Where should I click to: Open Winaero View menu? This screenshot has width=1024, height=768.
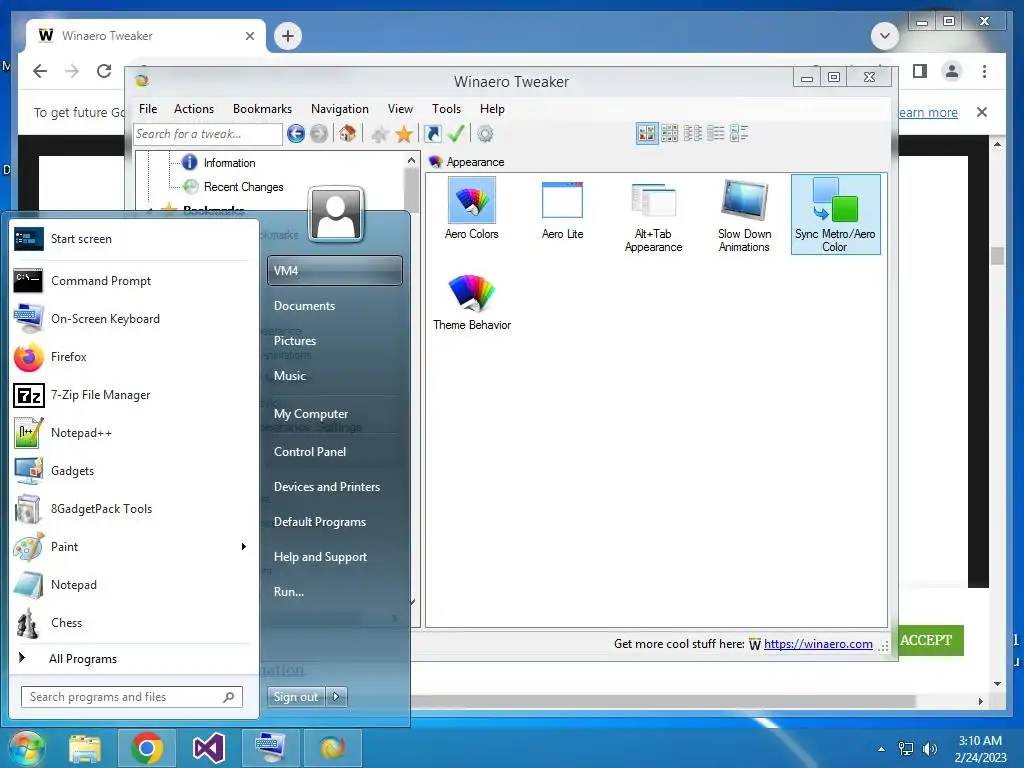click(400, 109)
